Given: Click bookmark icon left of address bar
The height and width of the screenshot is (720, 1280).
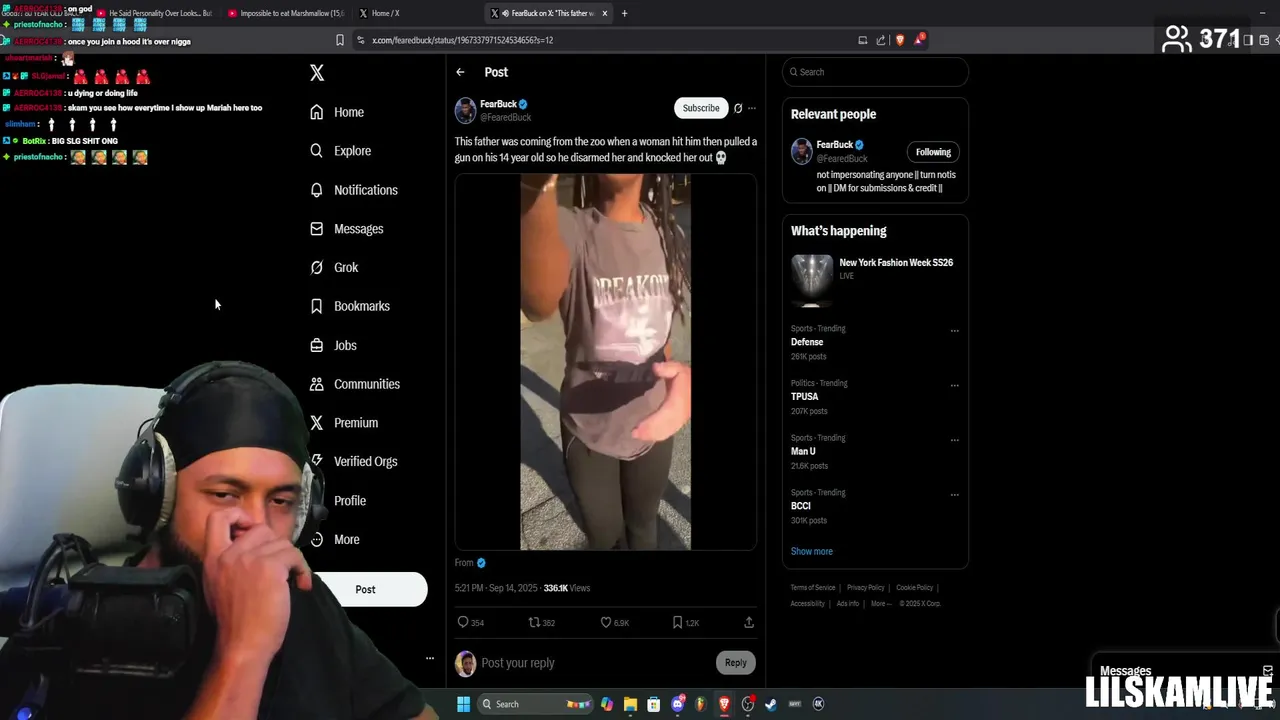Looking at the screenshot, I should coord(340,40).
